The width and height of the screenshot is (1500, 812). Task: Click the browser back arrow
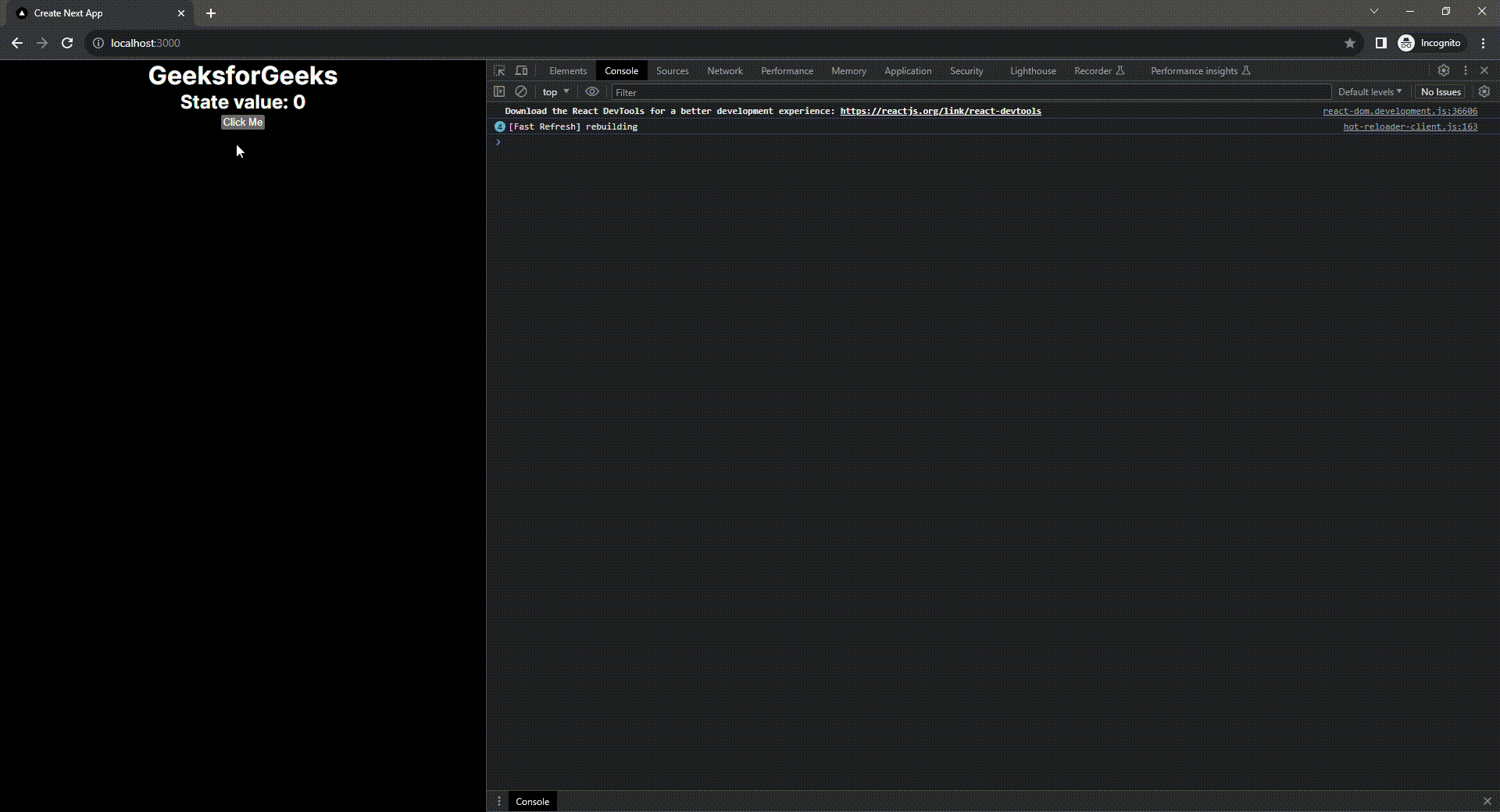[17, 43]
